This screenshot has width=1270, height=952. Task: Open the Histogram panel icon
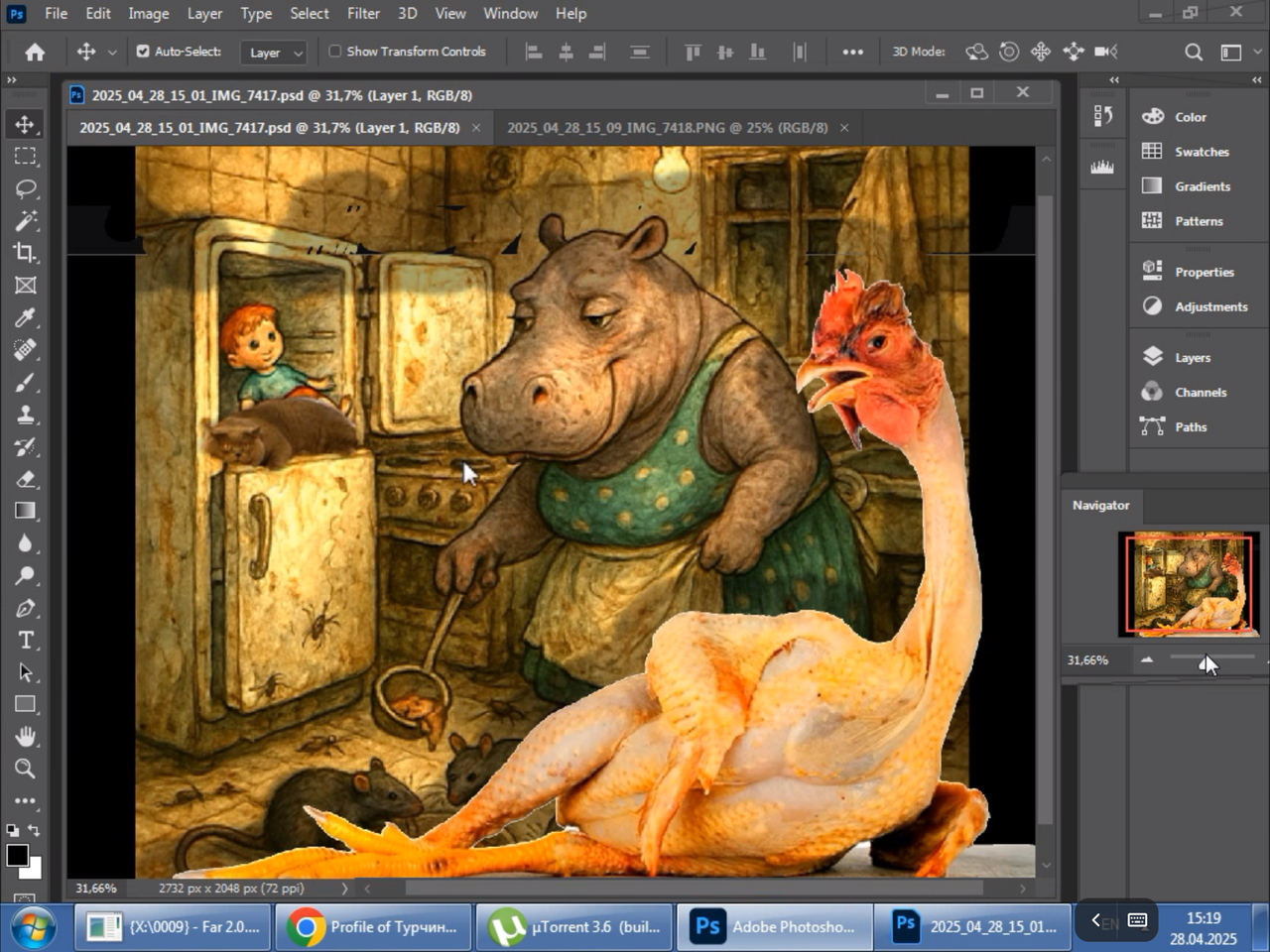[x=1102, y=167]
